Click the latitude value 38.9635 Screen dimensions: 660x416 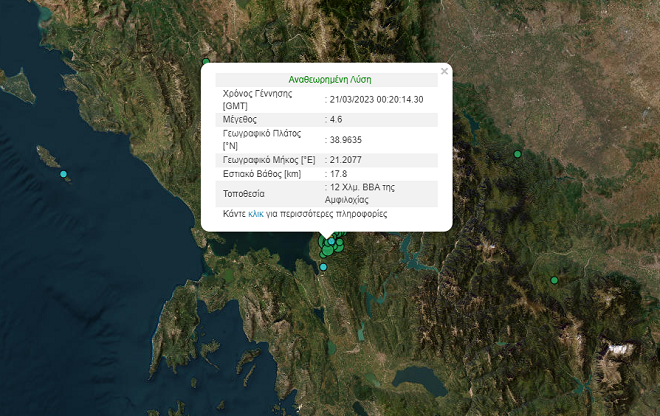pyautogui.click(x=347, y=140)
